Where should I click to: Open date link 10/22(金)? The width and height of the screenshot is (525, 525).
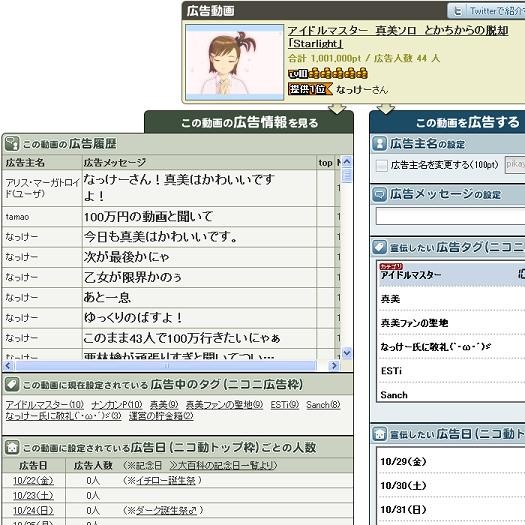coord(33,480)
